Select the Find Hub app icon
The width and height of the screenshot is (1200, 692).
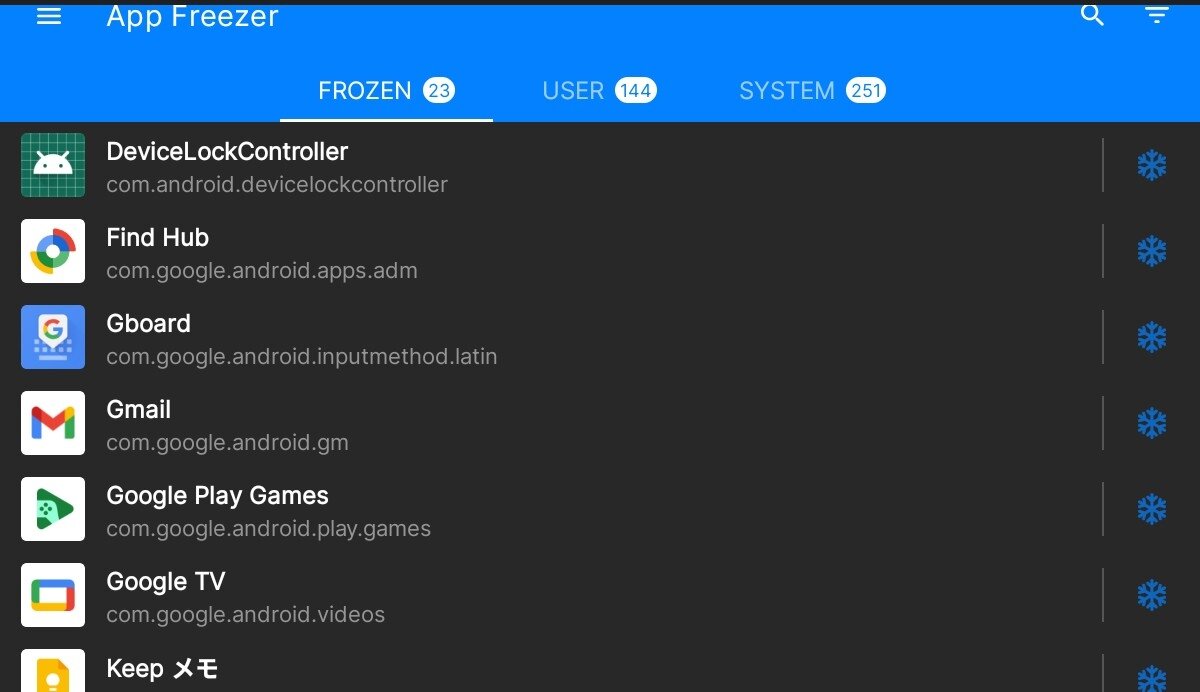pyautogui.click(x=53, y=251)
